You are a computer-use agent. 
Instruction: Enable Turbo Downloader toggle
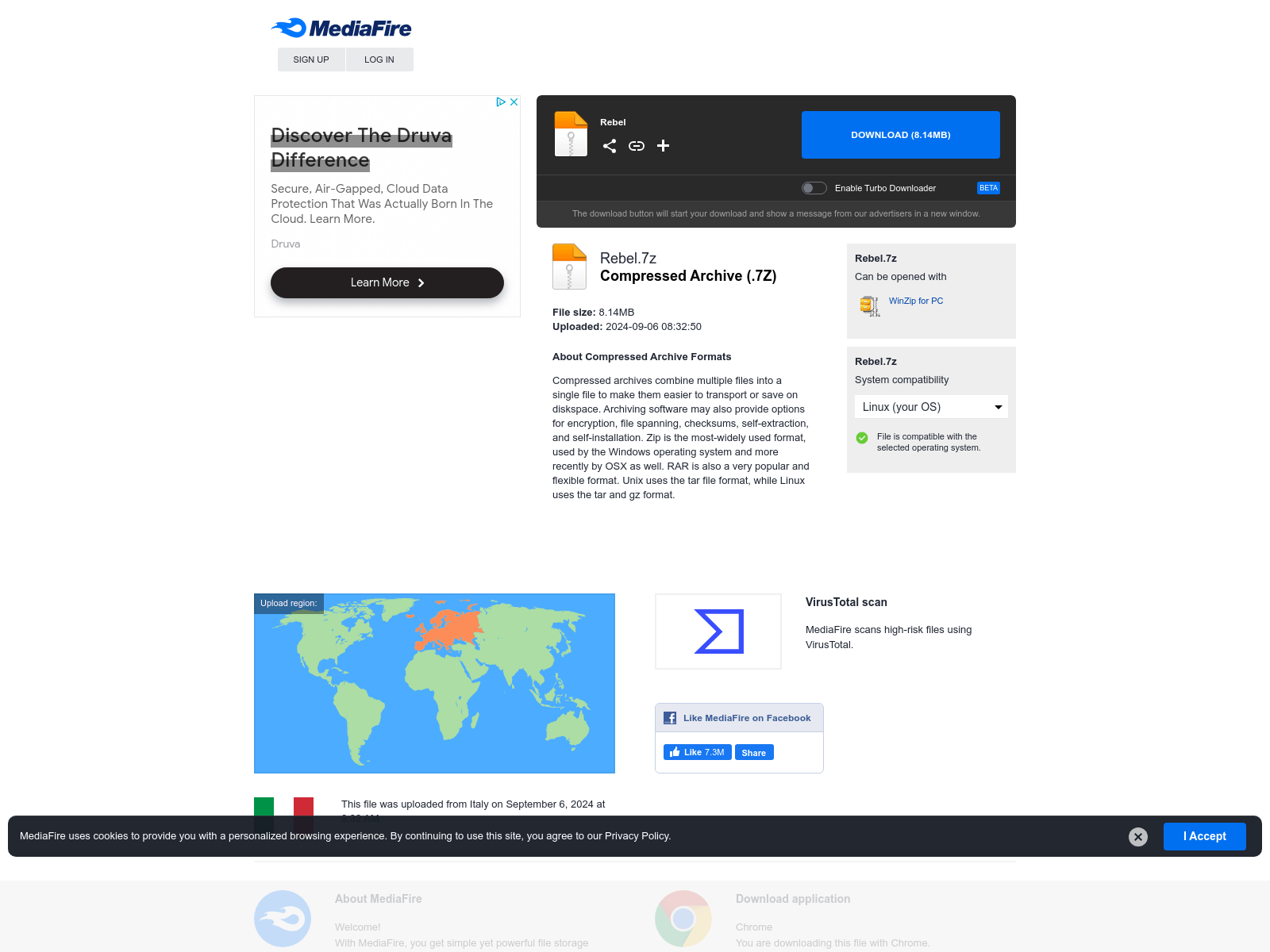tap(814, 188)
